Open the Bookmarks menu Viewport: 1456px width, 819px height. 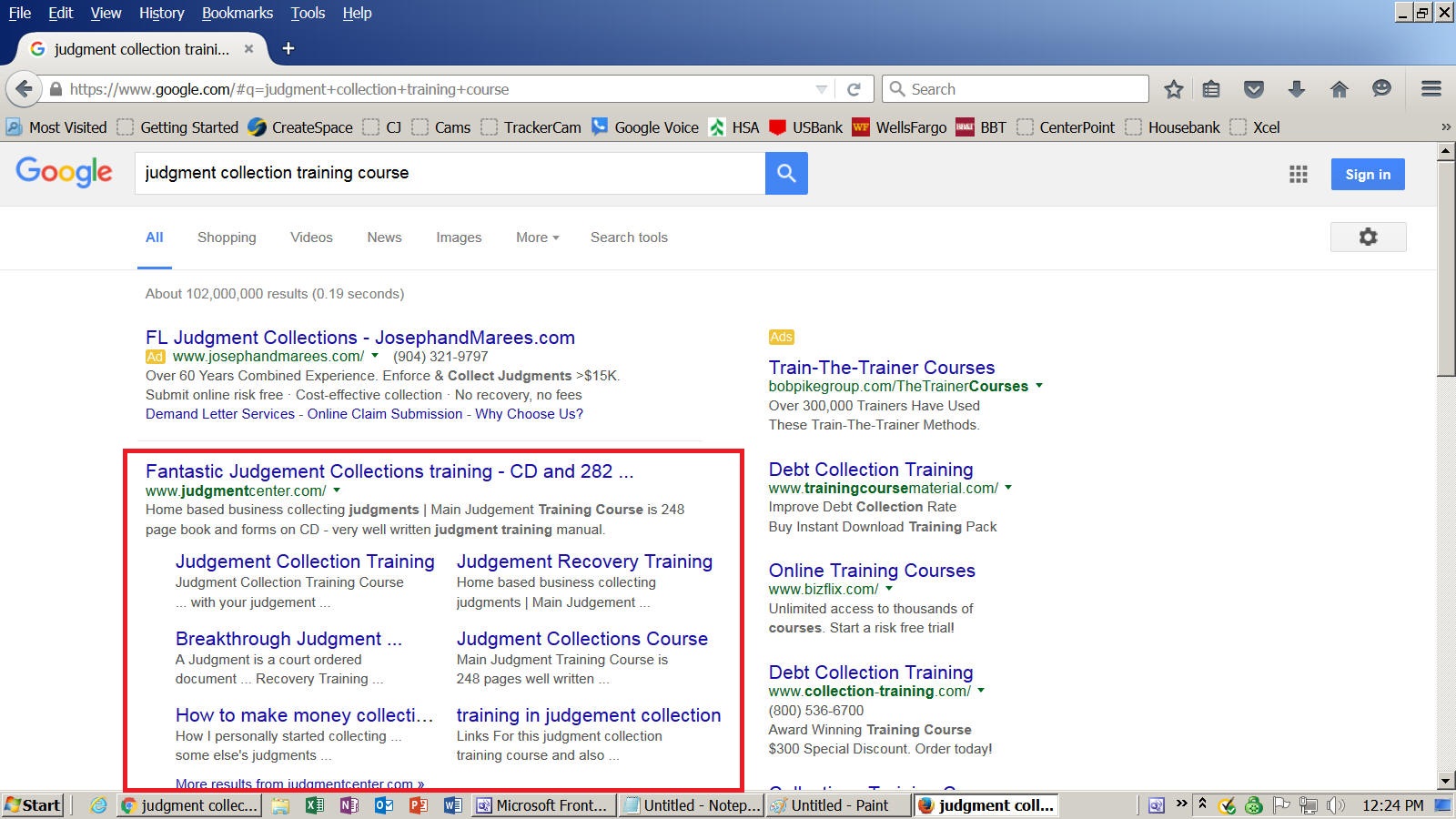point(237,13)
